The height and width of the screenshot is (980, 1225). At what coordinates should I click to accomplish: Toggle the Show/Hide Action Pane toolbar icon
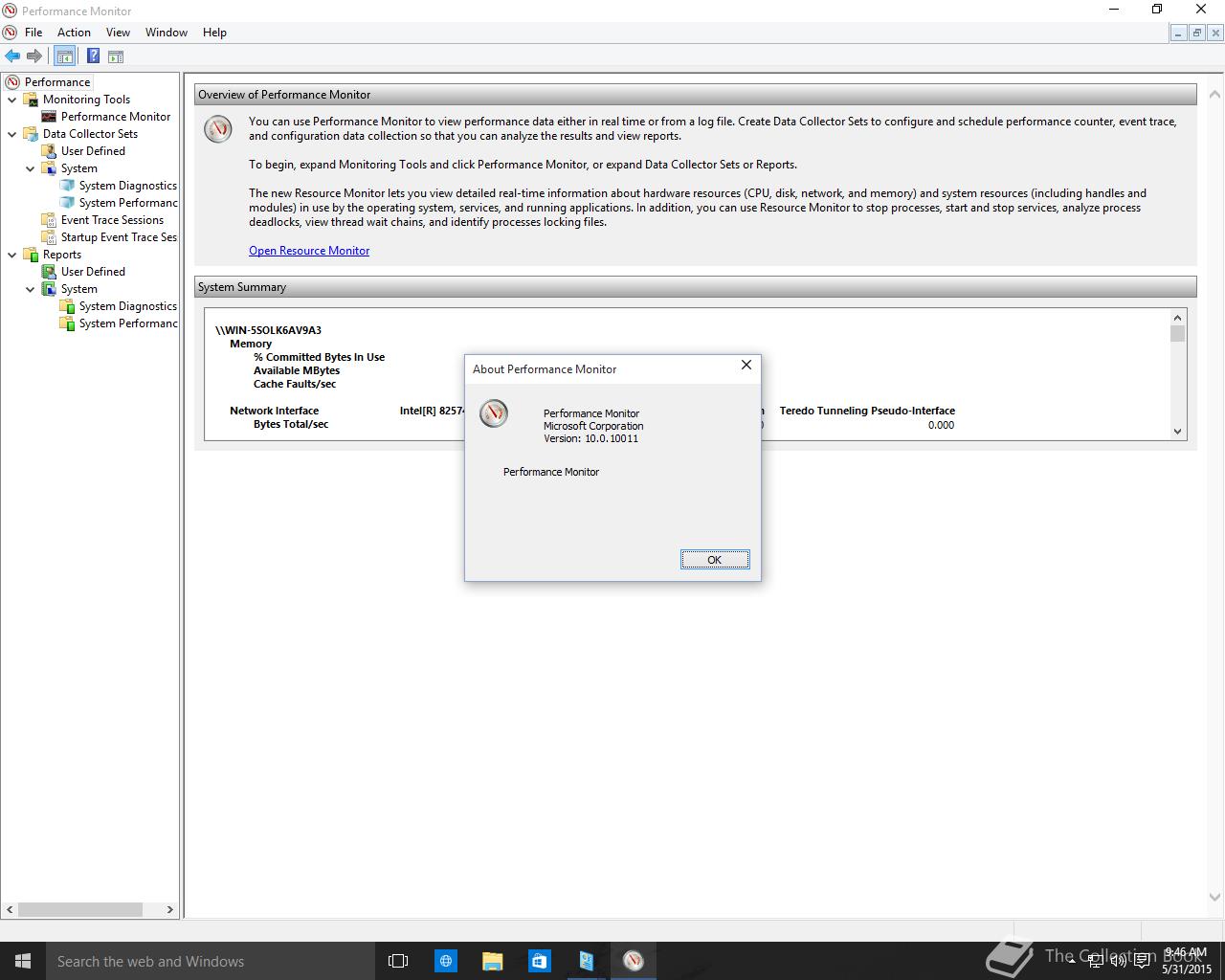click(x=115, y=56)
